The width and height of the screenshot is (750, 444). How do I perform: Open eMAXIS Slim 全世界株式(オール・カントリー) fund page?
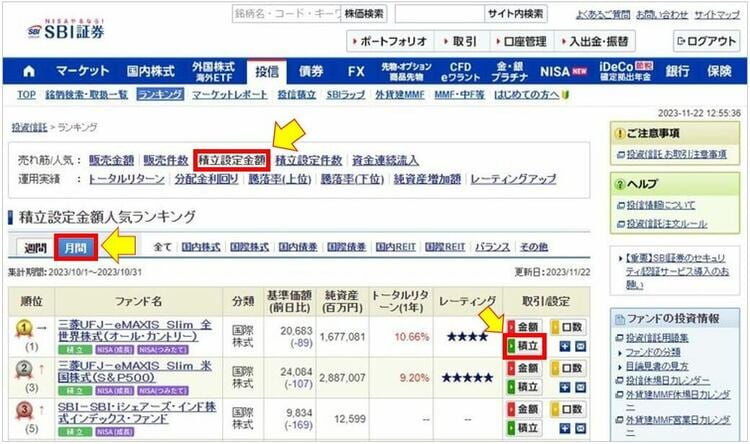(x=134, y=331)
